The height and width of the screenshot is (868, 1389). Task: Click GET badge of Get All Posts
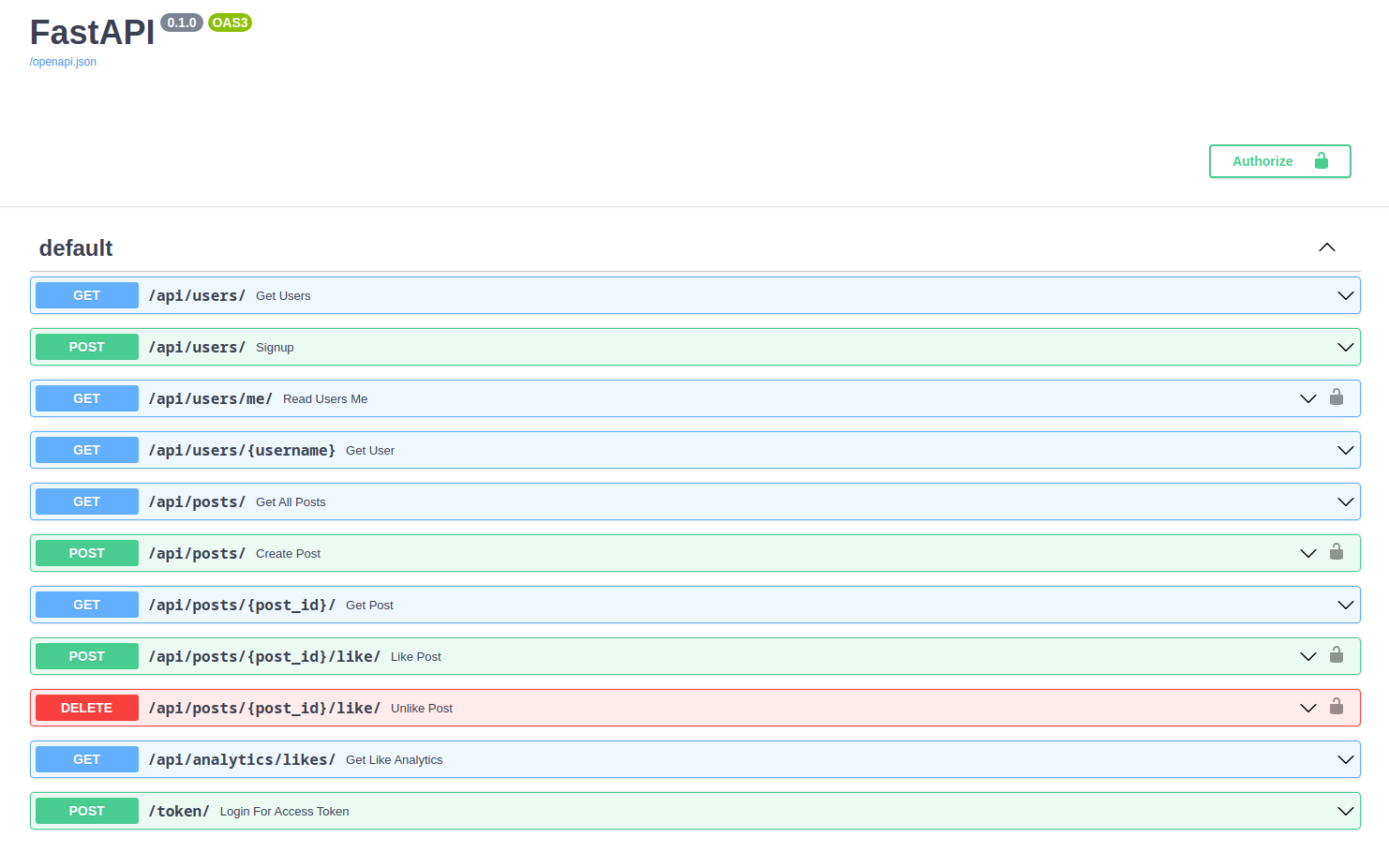point(87,501)
